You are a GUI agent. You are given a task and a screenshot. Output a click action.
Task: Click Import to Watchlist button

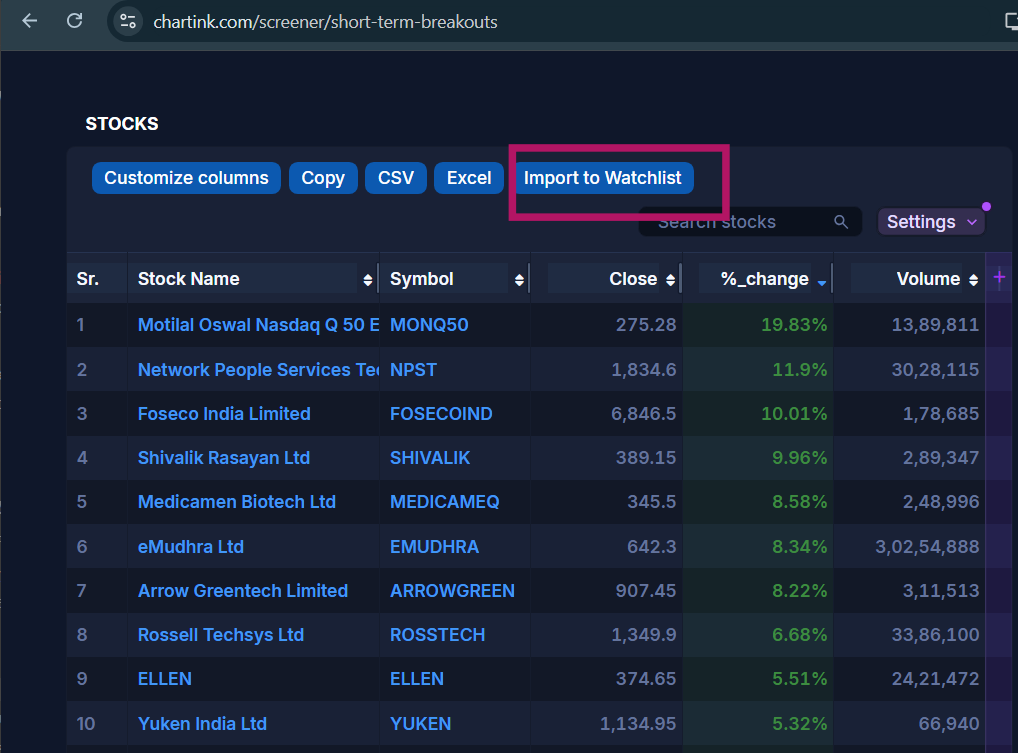[x=602, y=178]
